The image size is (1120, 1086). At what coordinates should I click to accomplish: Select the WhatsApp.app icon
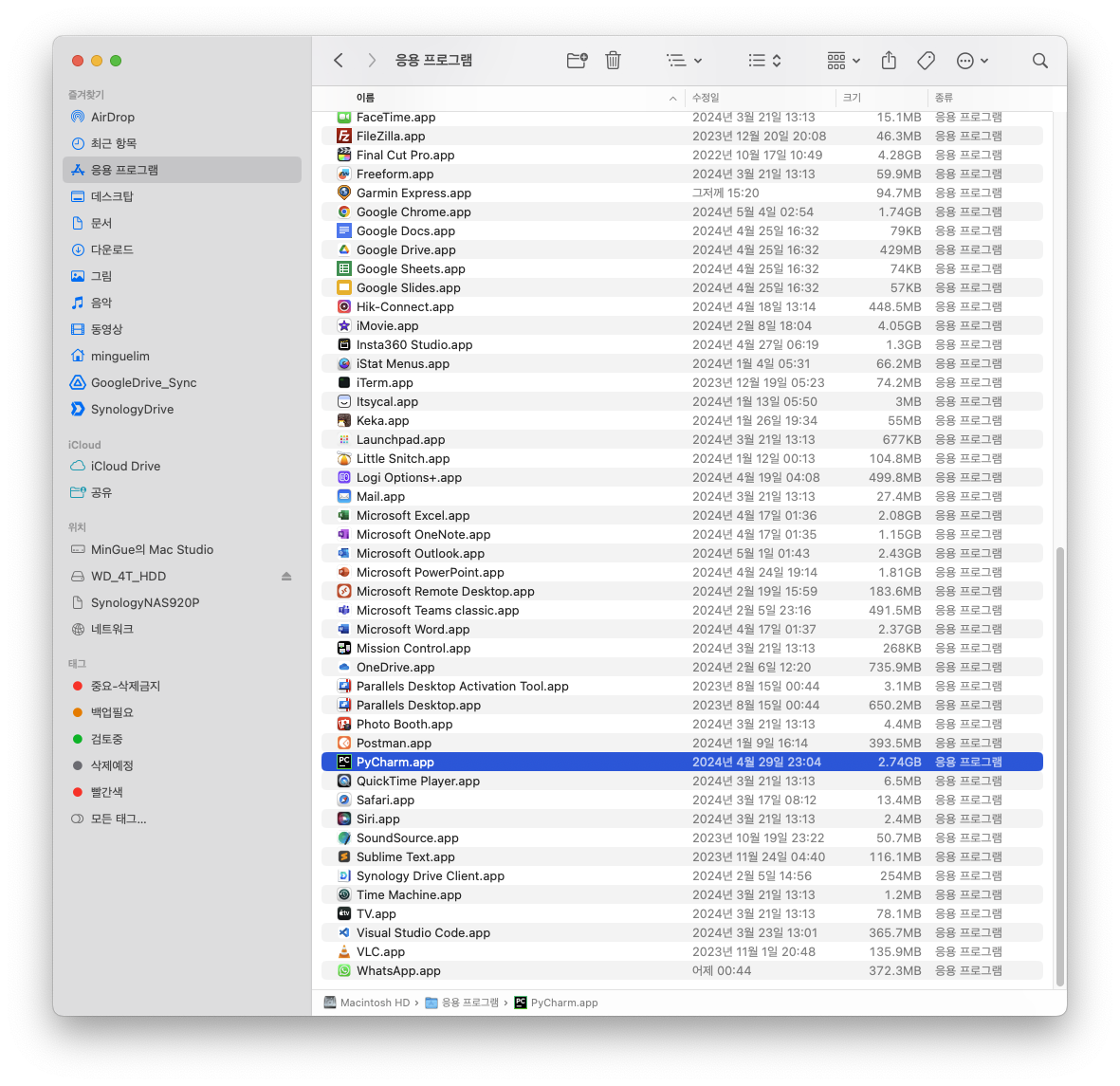pyautogui.click(x=344, y=971)
